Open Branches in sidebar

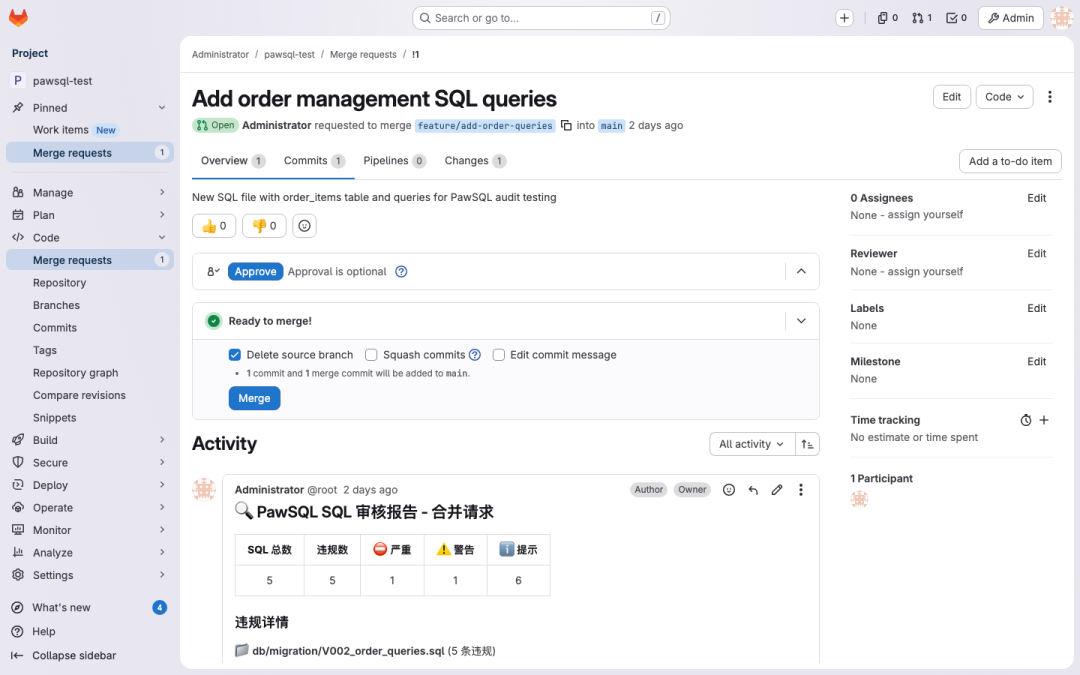(90, 305)
